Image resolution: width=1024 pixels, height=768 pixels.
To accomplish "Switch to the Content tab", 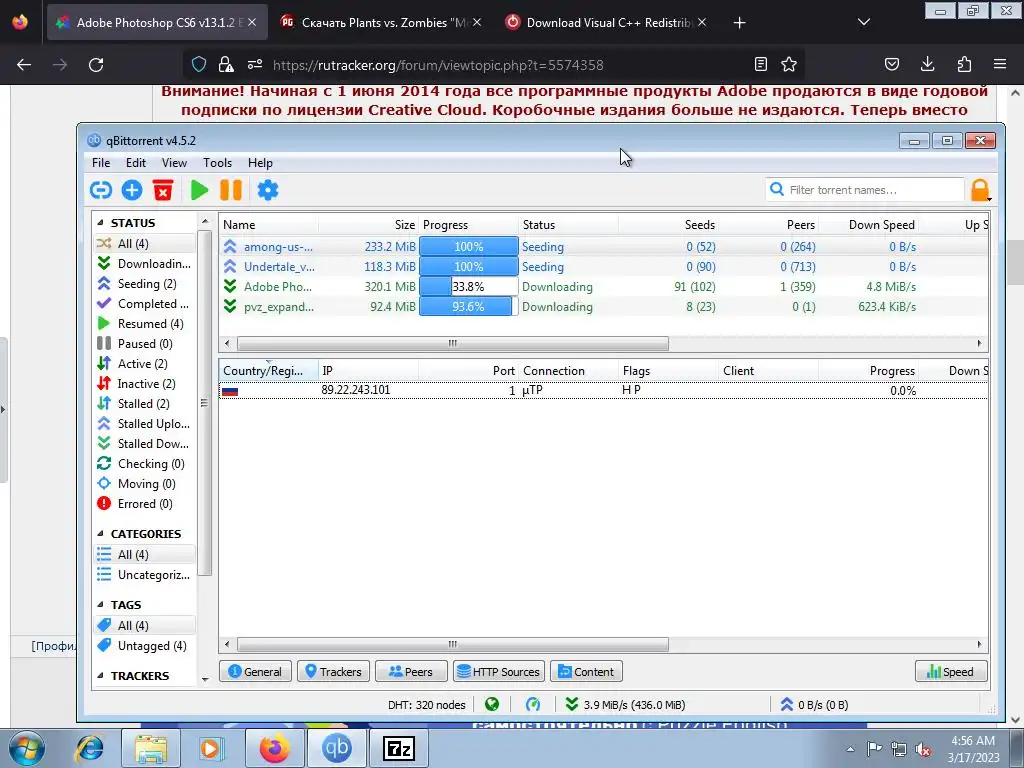I will pos(586,671).
